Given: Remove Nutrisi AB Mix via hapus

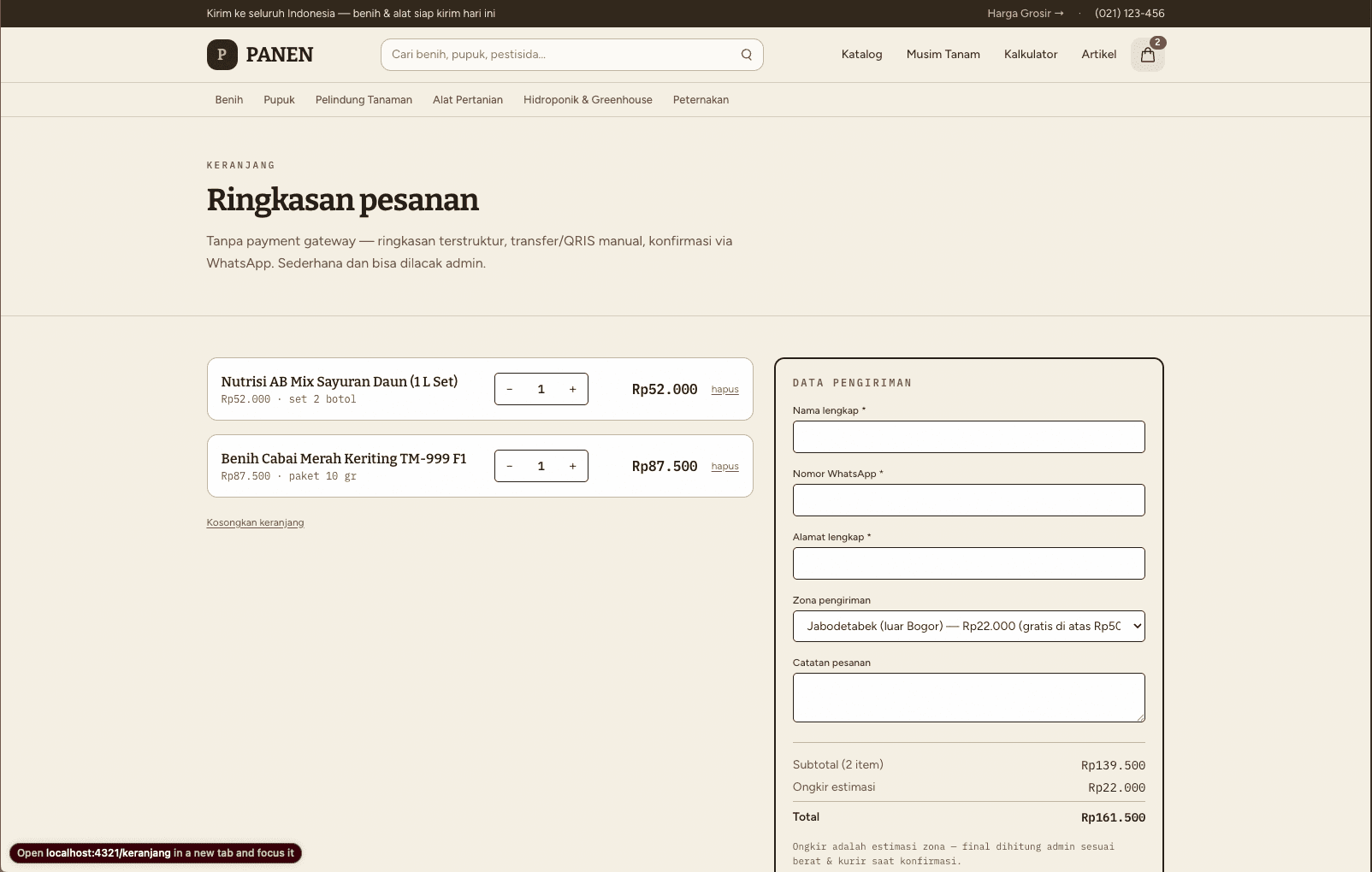Looking at the screenshot, I should click(724, 390).
